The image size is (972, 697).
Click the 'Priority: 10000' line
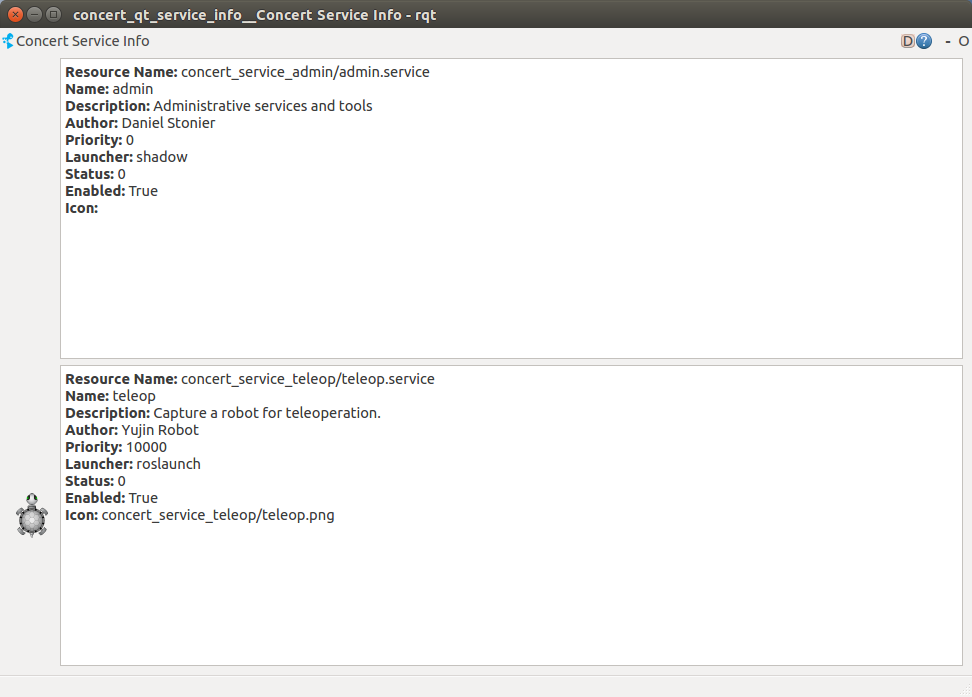coord(116,447)
